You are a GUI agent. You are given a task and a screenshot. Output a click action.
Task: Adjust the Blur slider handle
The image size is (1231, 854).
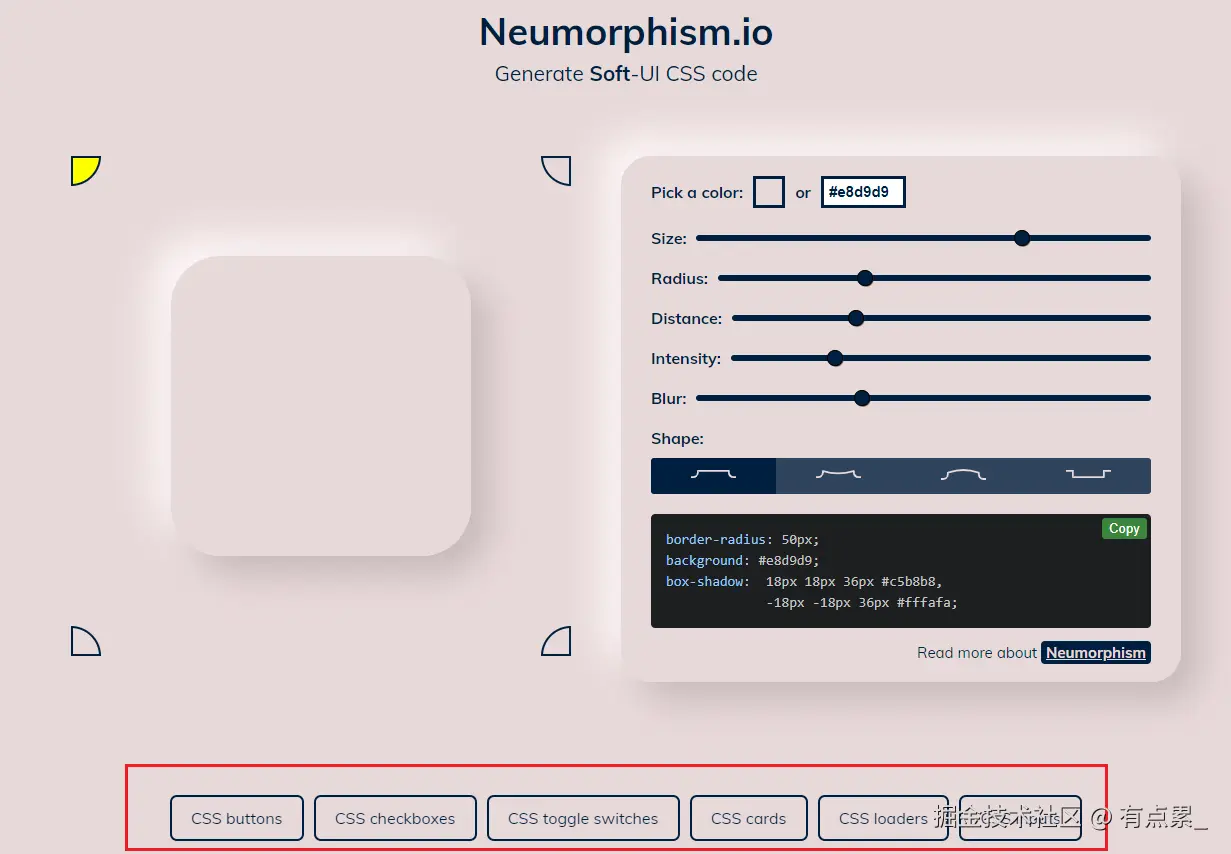(862, 398)
